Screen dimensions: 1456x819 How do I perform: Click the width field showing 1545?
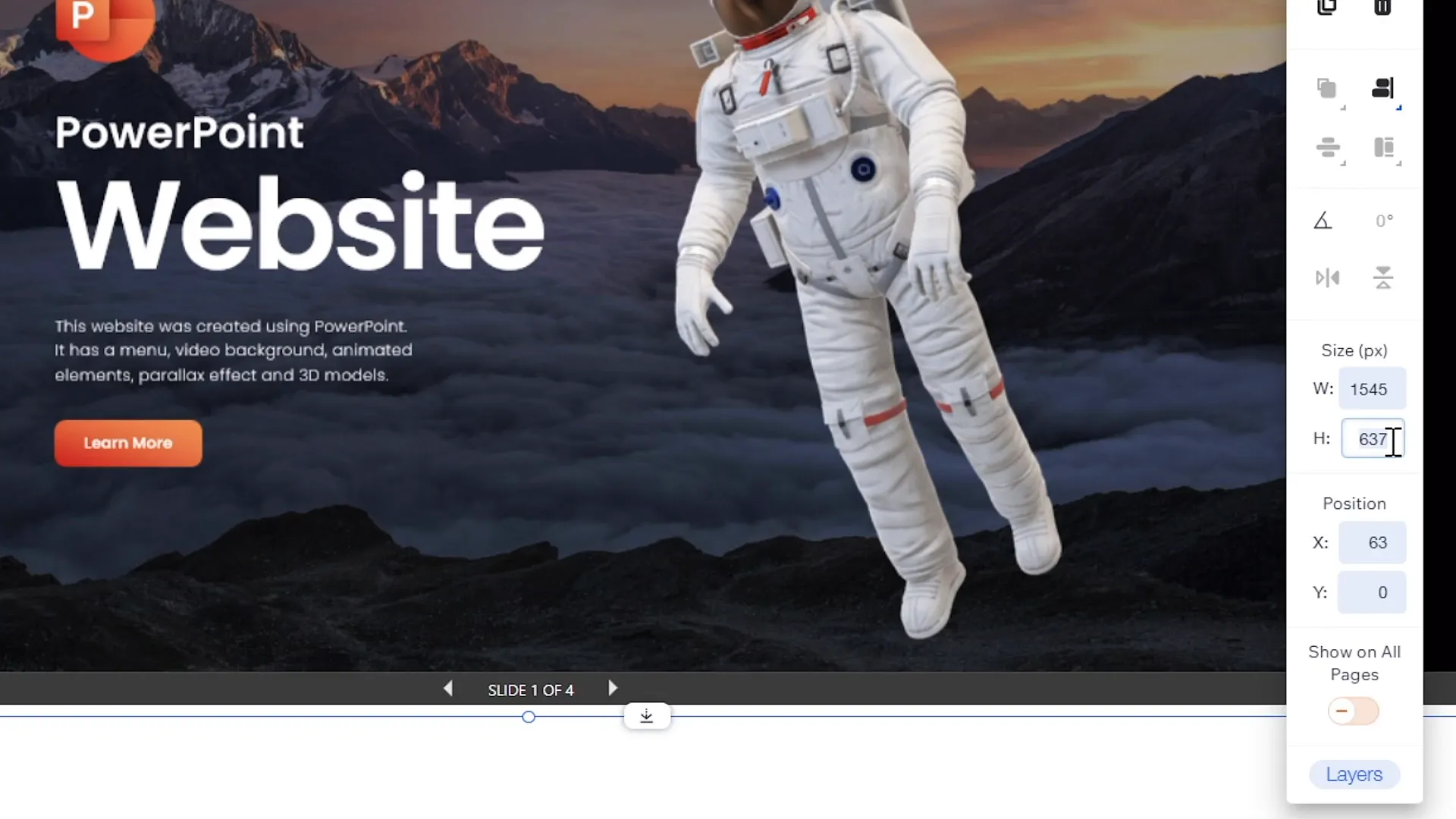[x=1372, y=389]
